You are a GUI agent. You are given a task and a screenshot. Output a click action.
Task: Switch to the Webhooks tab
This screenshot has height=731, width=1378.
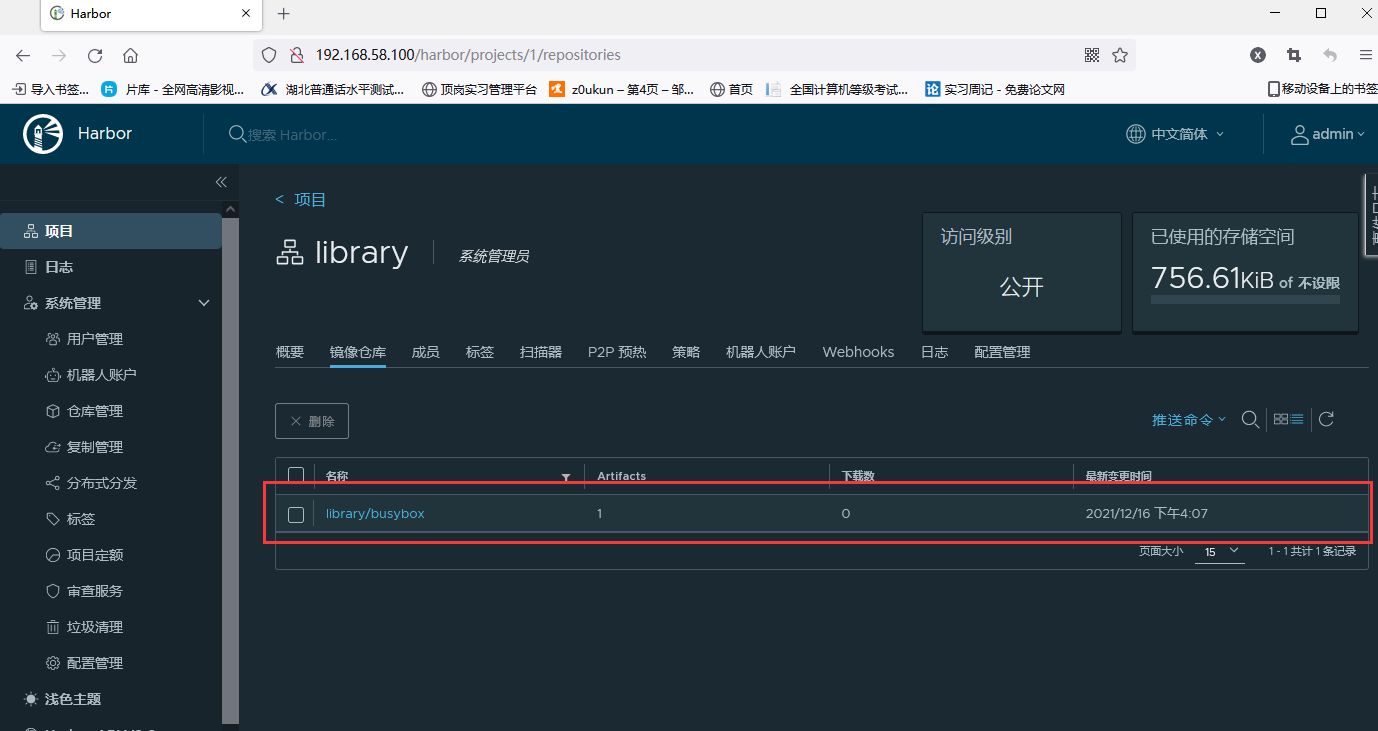pos(857,351)
